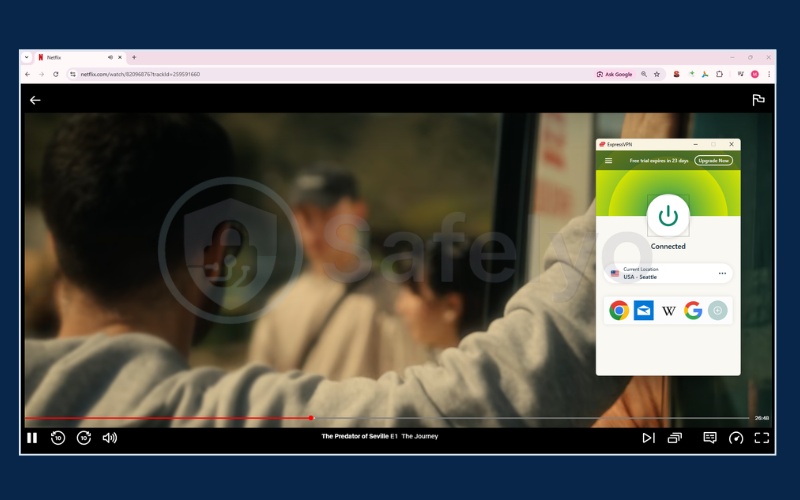Click the red playhead on the timeline
Image resolution: width=800 pixels, height=500 pixels.
(x=311, y=418)
